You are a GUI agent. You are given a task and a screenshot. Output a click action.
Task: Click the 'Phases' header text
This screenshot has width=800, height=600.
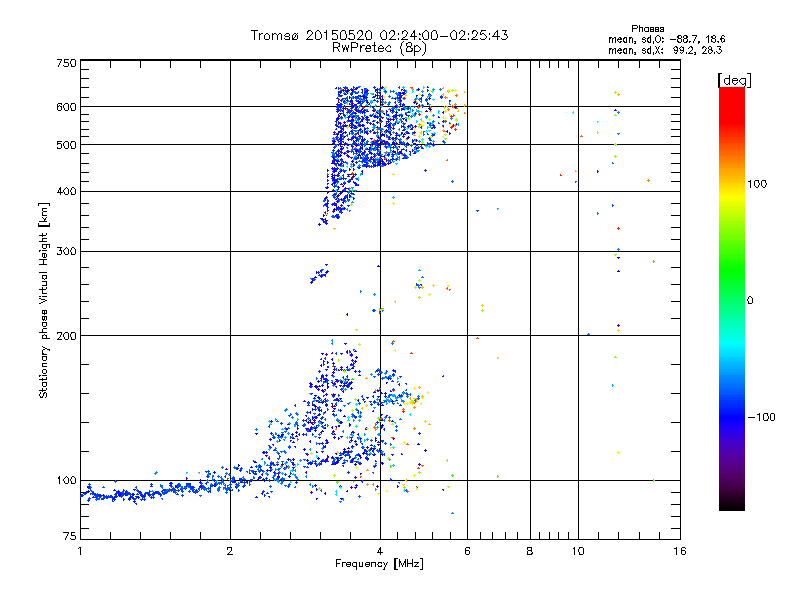(x=647, y=29)
